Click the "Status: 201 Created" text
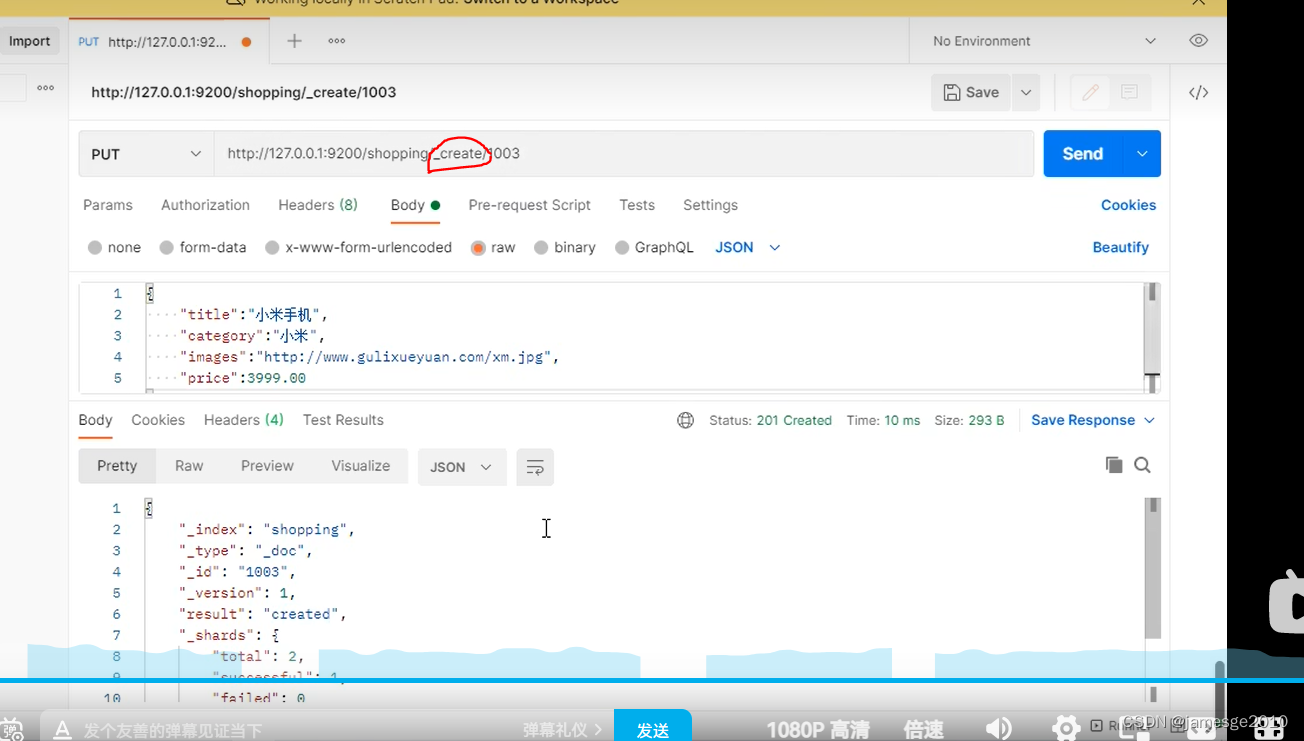Viewport: 1304px width, 741px height. (770, 420)
